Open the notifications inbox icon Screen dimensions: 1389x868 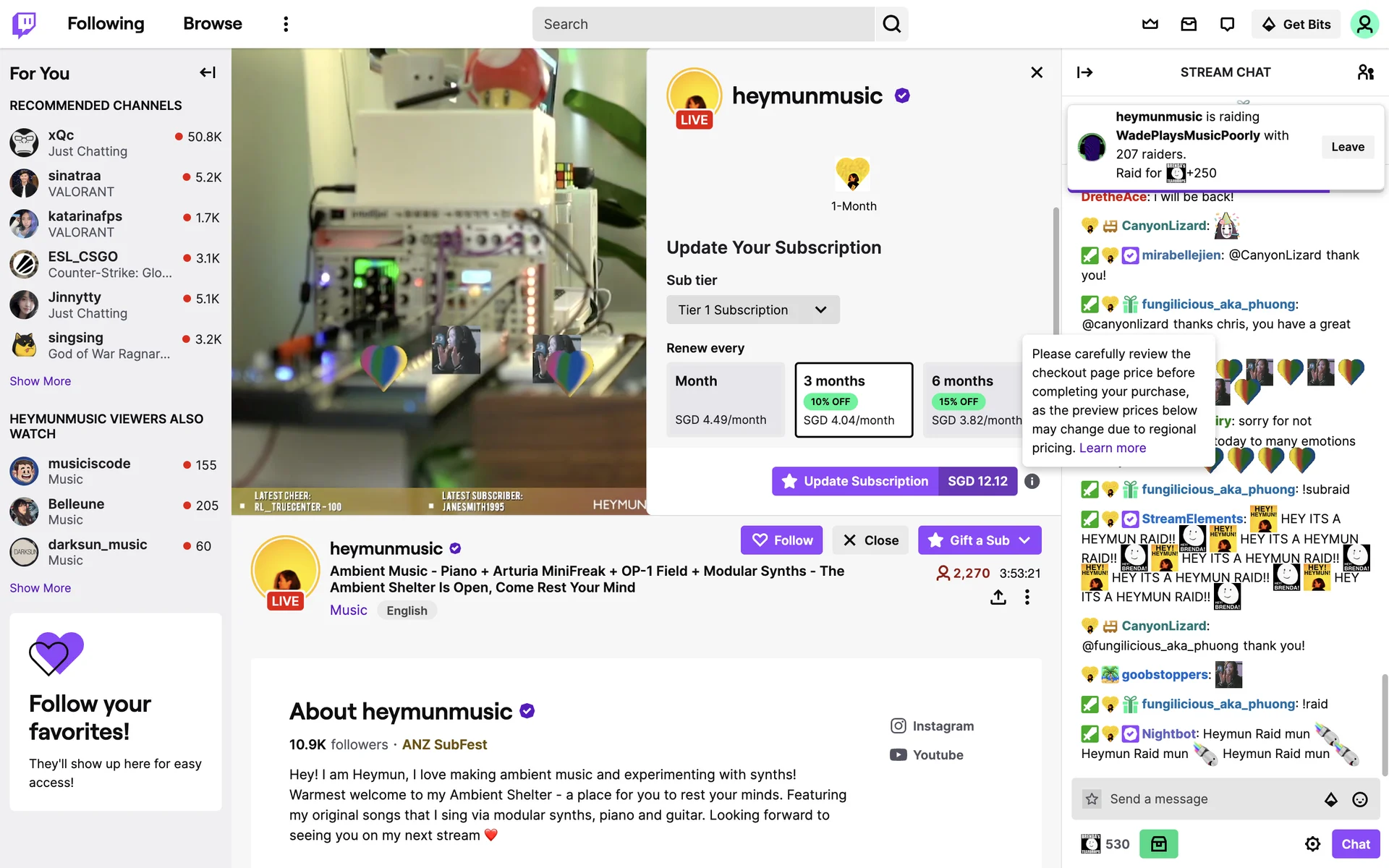pyautogui.click(x=1189, y=24)
